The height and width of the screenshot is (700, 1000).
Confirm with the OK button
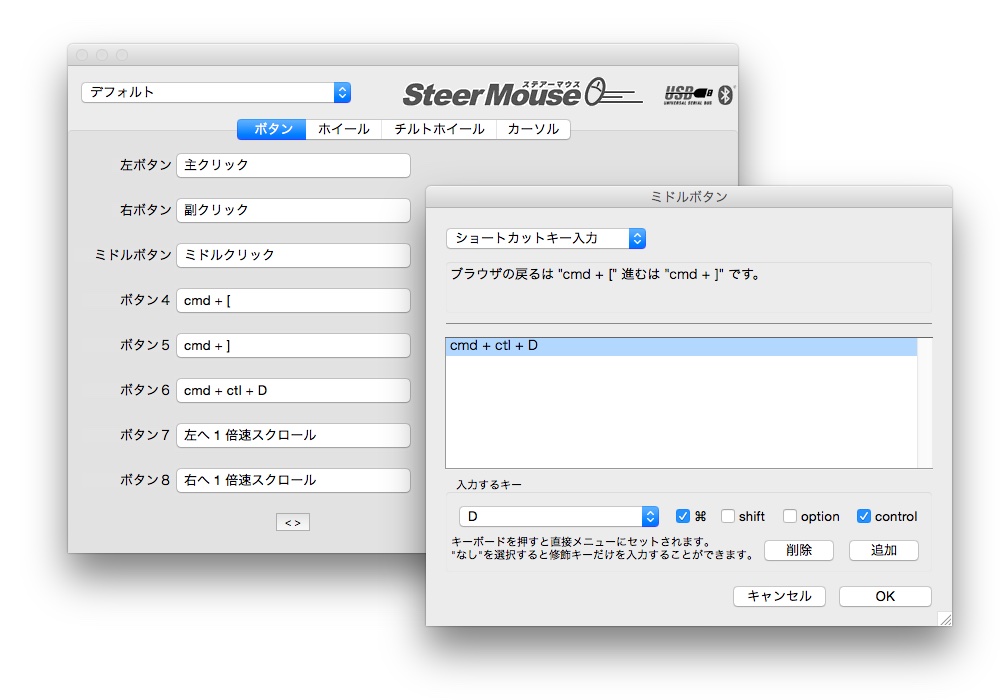[885, 597]
